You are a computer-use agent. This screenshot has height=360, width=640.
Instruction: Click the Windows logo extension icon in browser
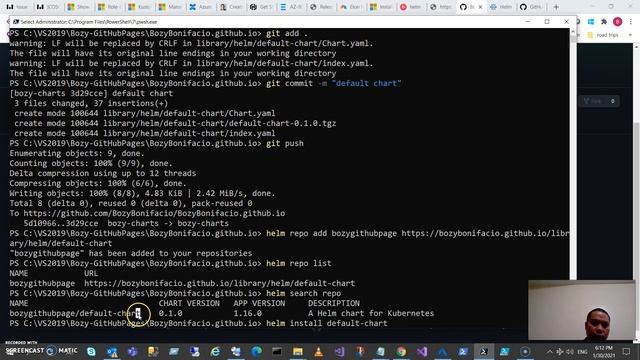(x=591, y=22)
